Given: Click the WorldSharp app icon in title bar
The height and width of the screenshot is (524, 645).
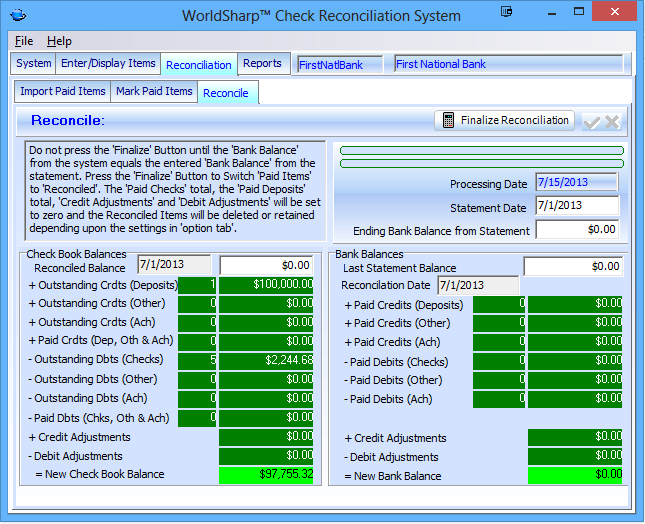Looking at the screenshot, I should pos(20,16).
